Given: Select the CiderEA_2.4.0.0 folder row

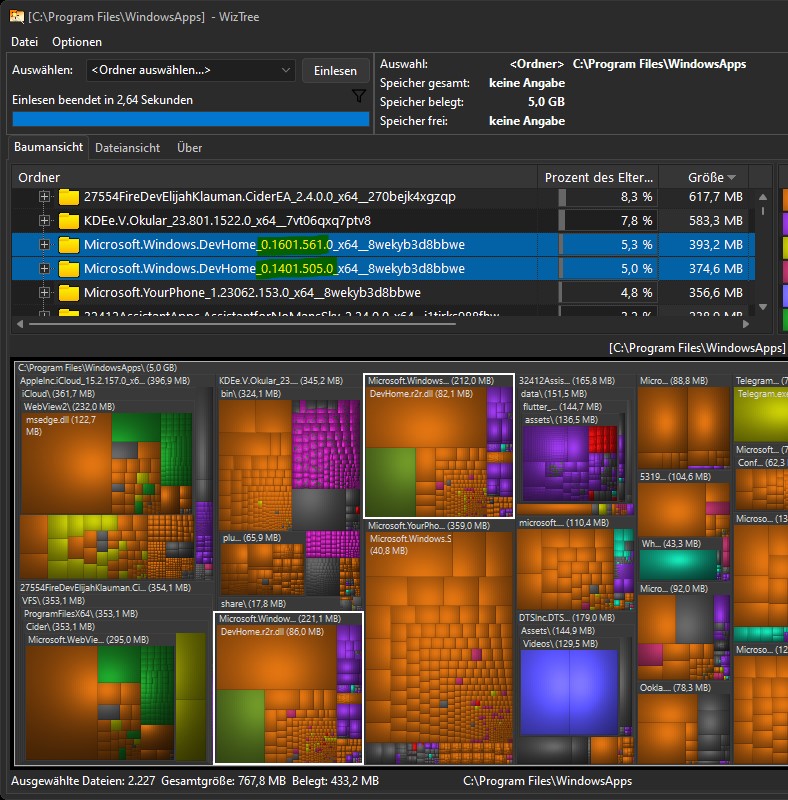Looking at the screenshot, I should [383, 196].
